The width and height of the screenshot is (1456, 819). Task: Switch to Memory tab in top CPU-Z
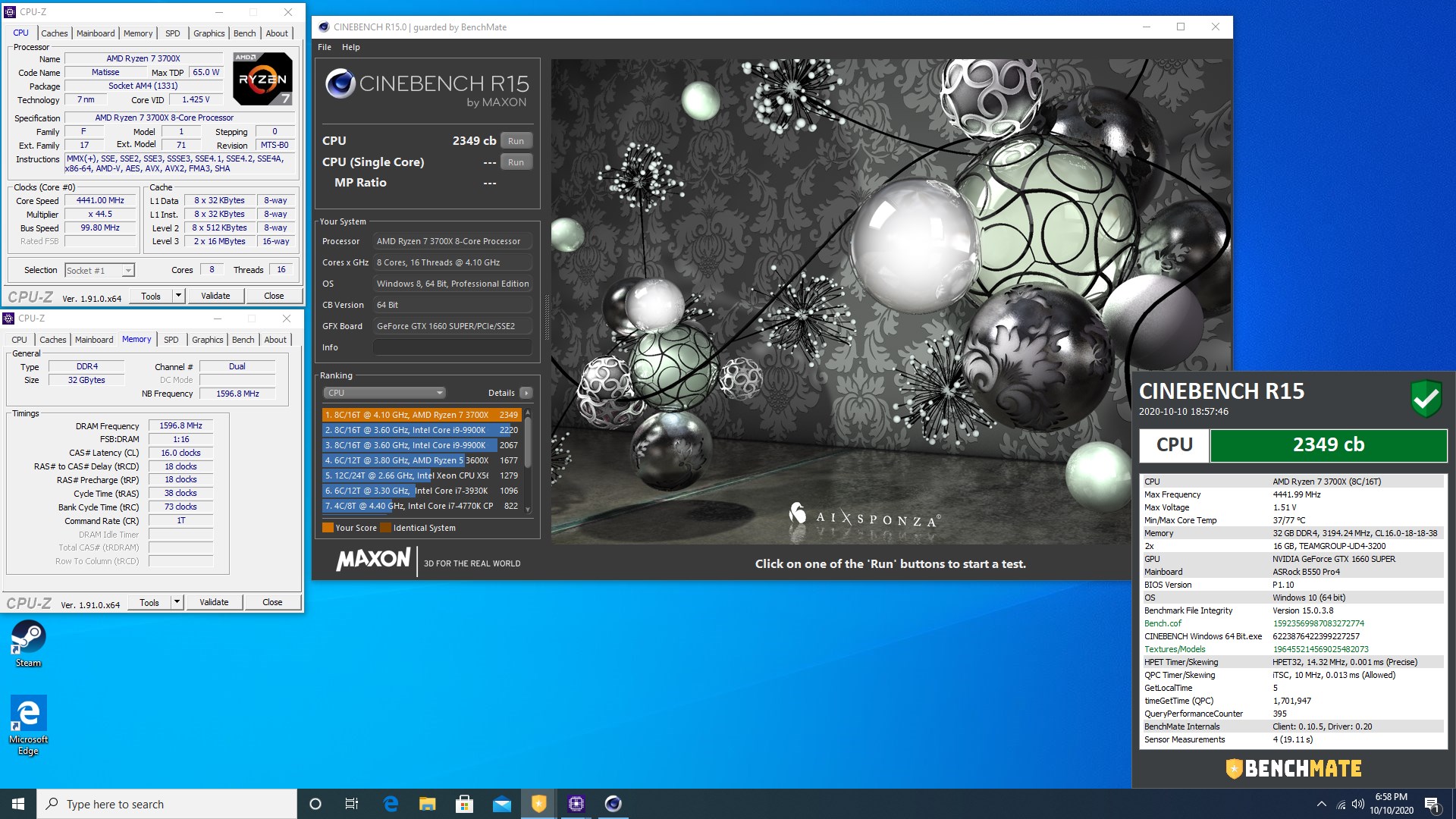tap(138, 33)
